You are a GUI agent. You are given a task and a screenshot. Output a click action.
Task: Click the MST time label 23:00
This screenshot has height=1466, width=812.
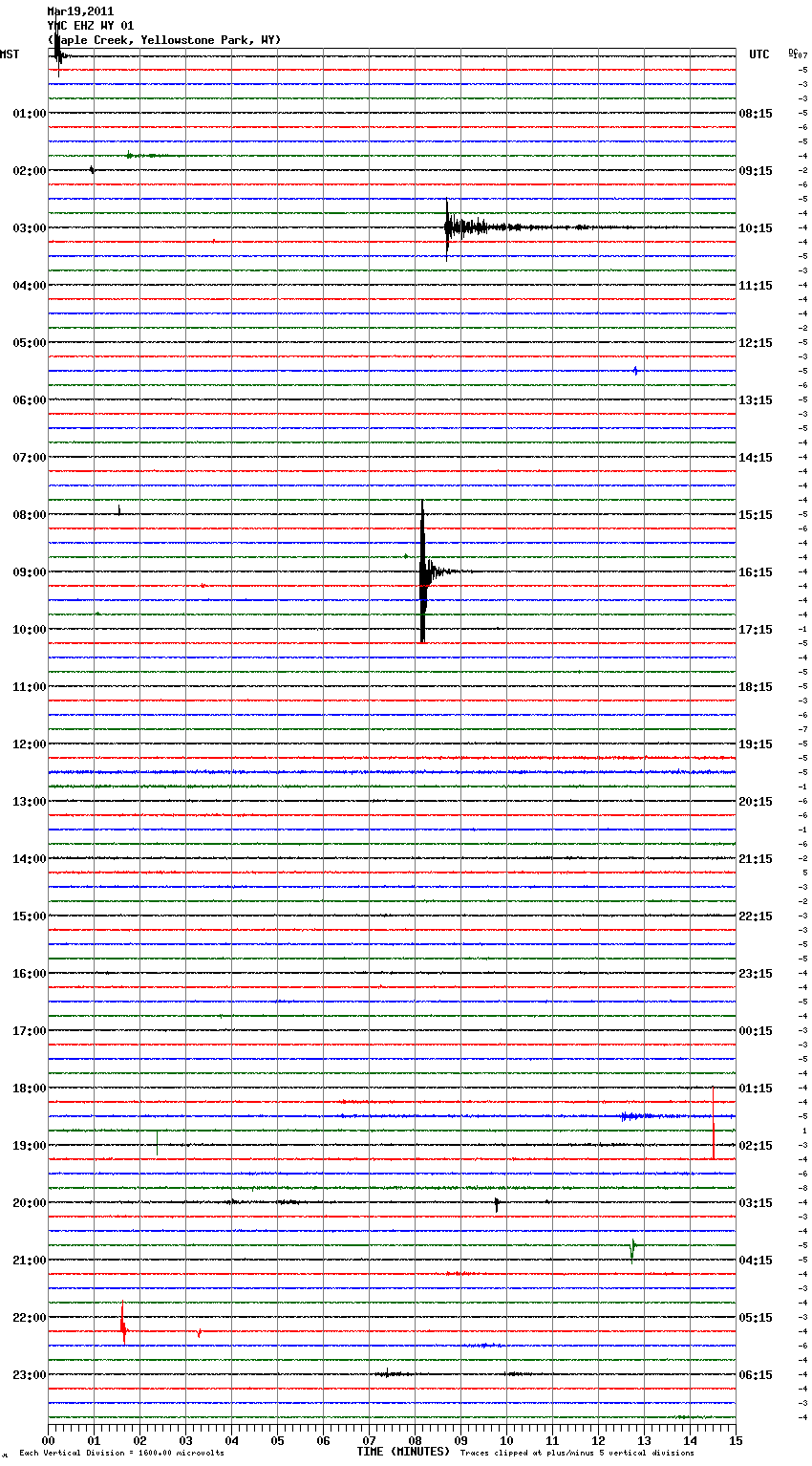point(30,1375)
